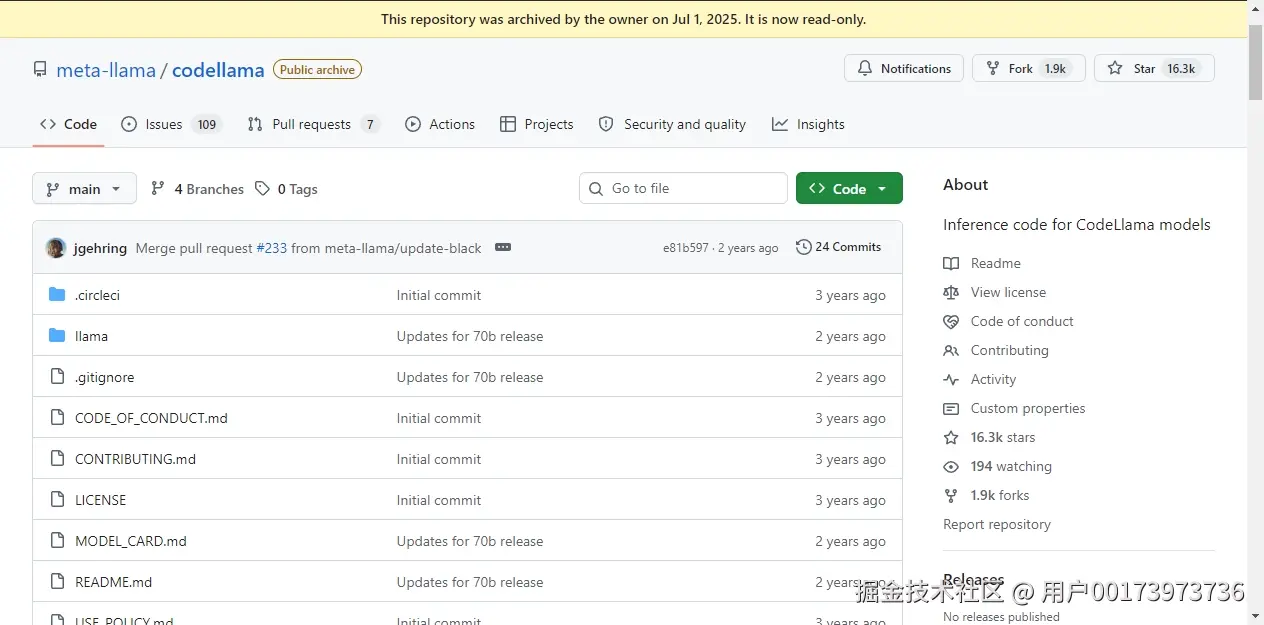
Task: Click the 194 watching text
Action: point(1011,466)
